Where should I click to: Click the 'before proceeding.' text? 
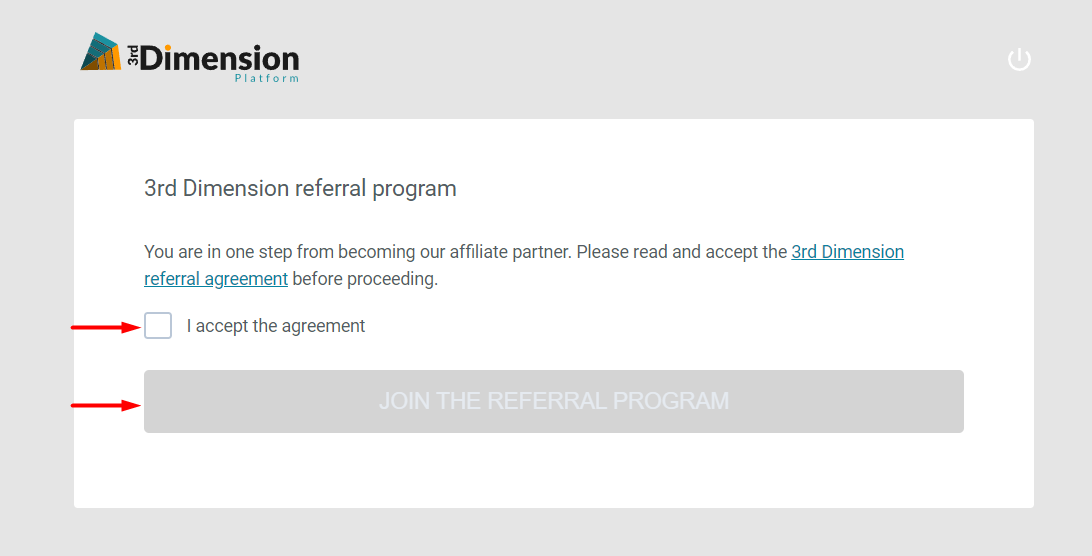[x=365, y=279]
